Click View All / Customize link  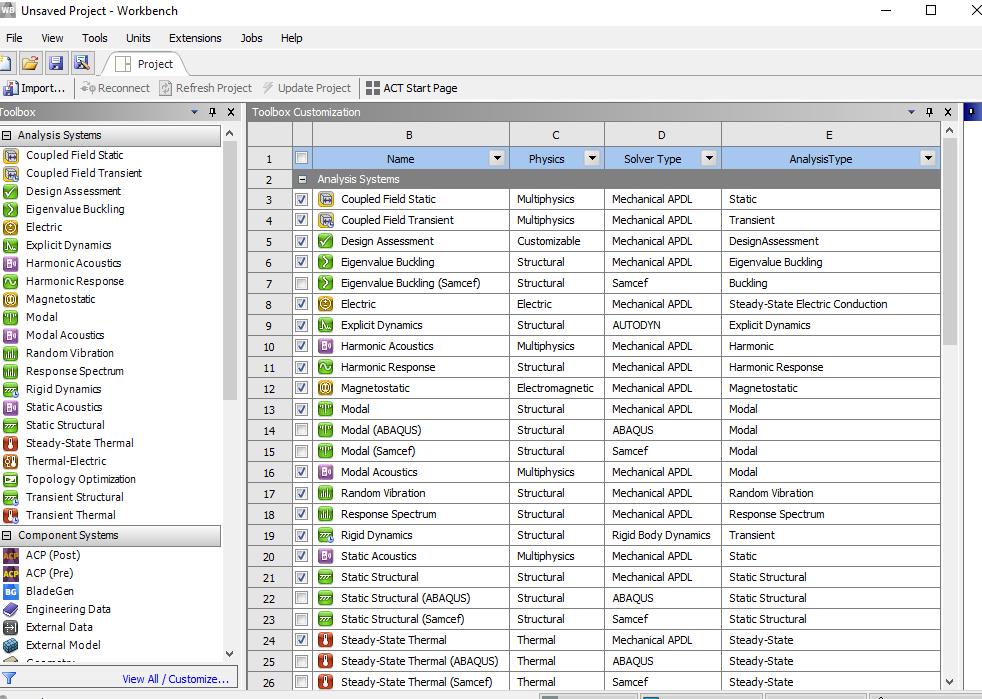click(175, 678)
